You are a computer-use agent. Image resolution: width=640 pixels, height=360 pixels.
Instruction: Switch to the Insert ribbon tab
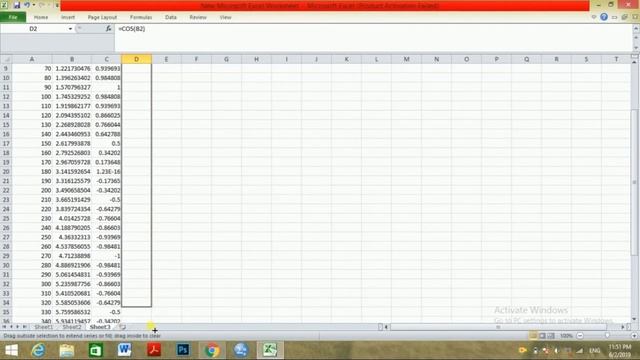(68, 17)
